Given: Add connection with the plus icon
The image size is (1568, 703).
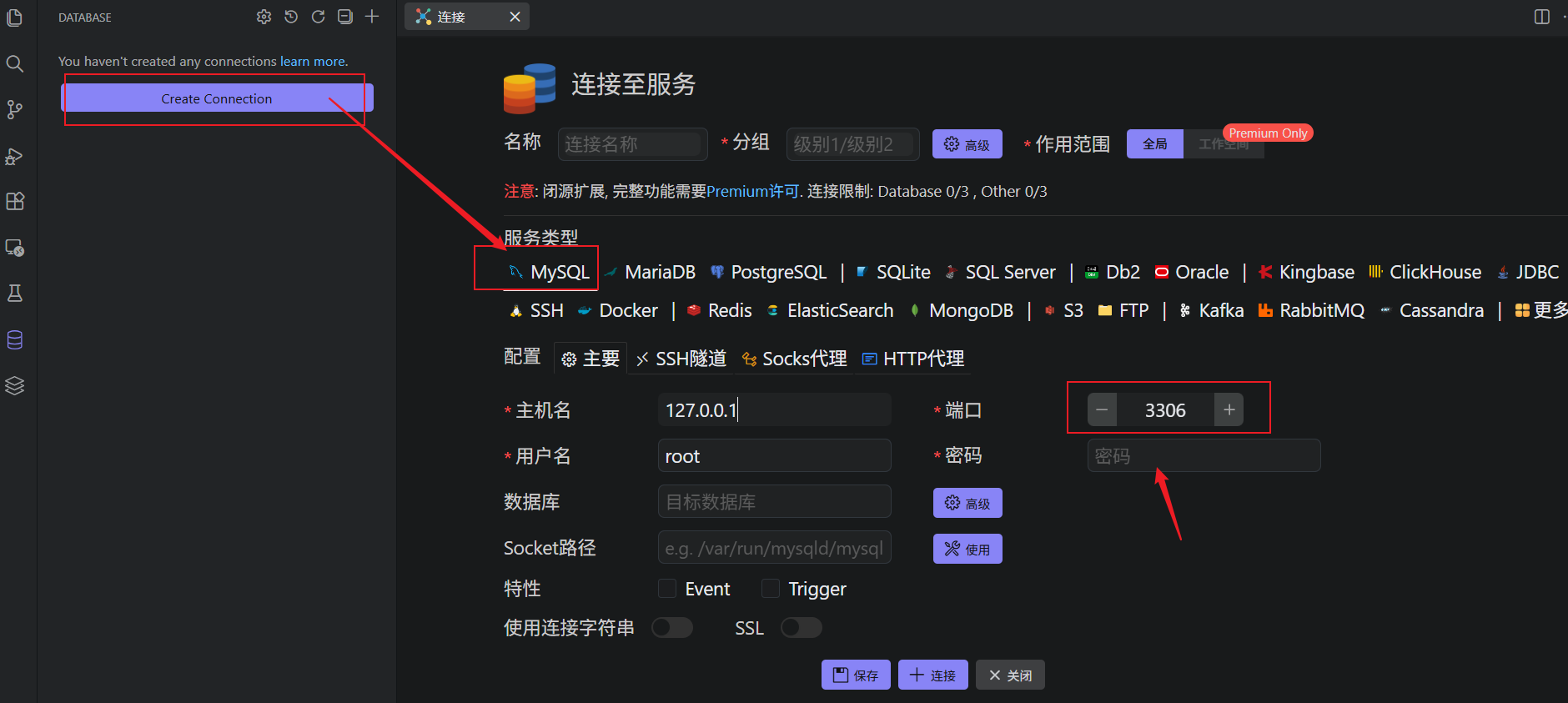Looking at the screenshot, I should (x=372, y=17).
